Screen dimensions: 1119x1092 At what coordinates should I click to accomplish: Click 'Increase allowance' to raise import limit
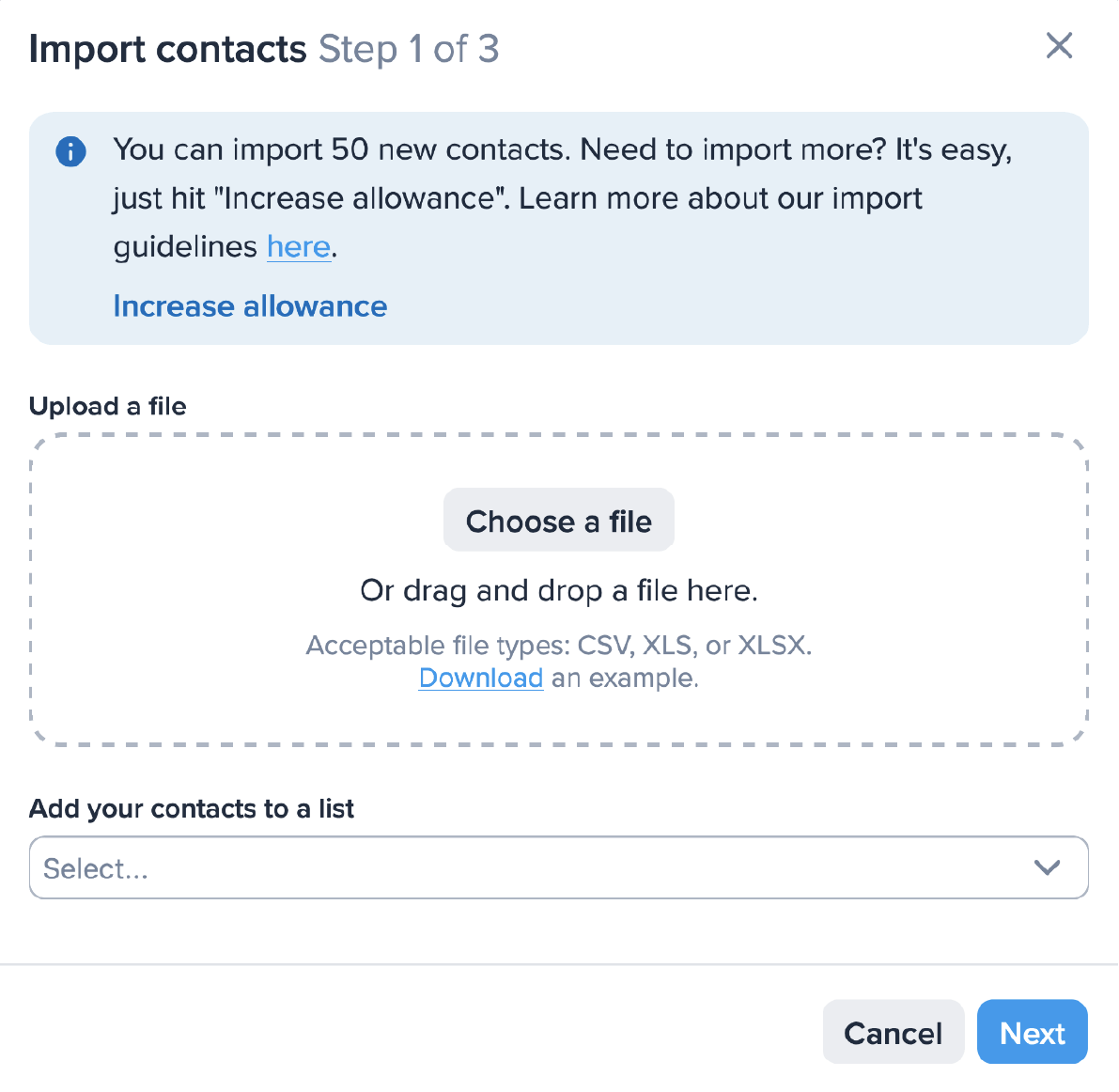[x=249, y=305]
